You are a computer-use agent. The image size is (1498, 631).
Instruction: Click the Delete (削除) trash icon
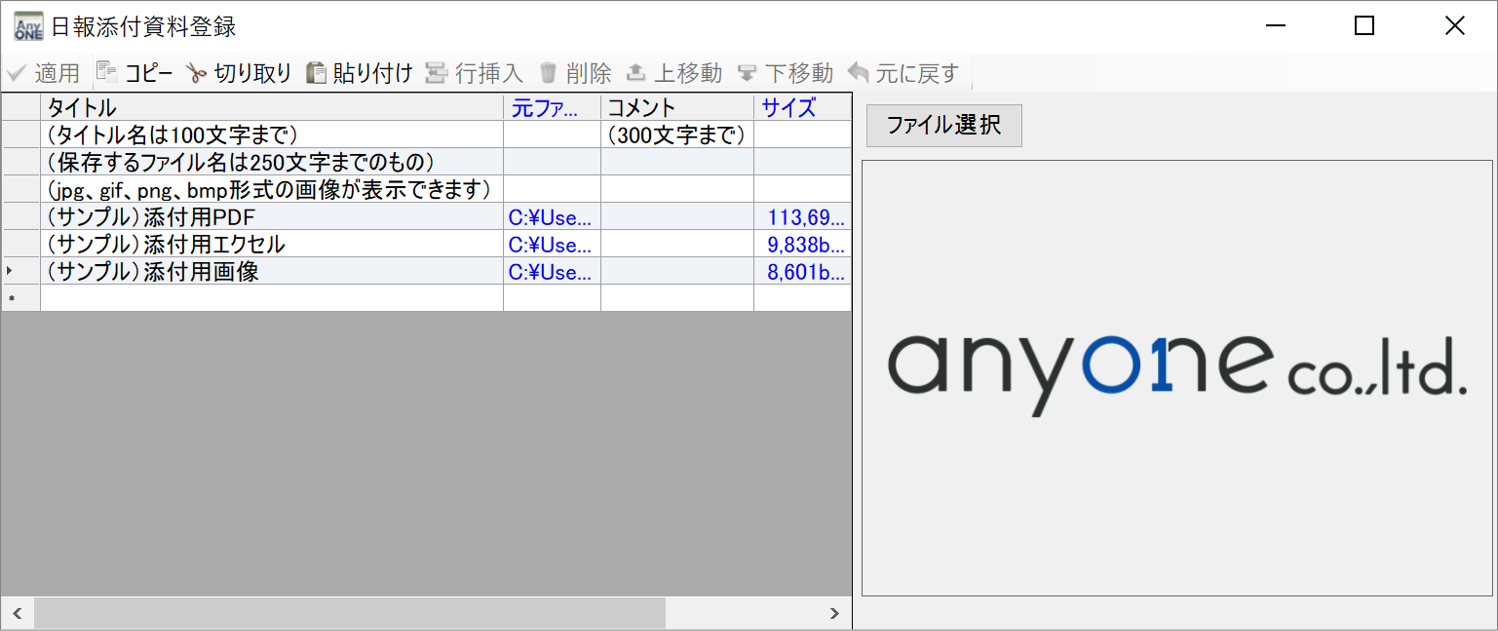pos(548,73)
